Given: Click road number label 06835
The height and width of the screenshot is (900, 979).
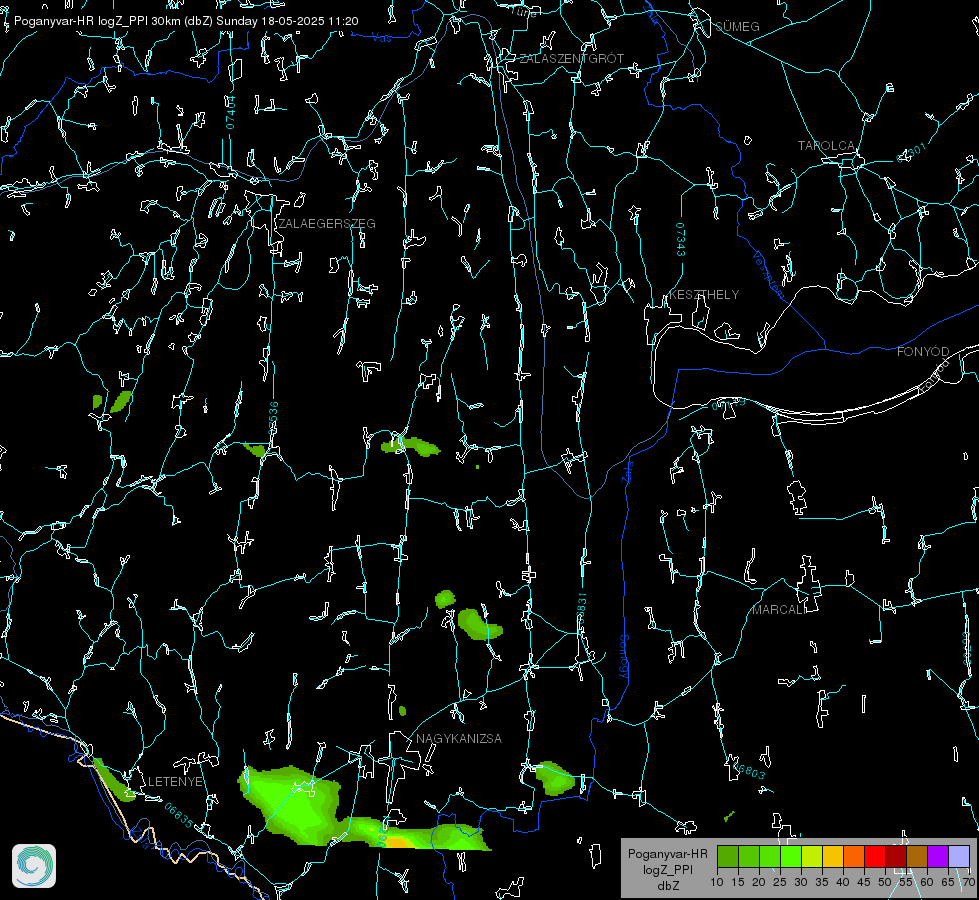Looking at the screenshot, I should pos(179,815).
